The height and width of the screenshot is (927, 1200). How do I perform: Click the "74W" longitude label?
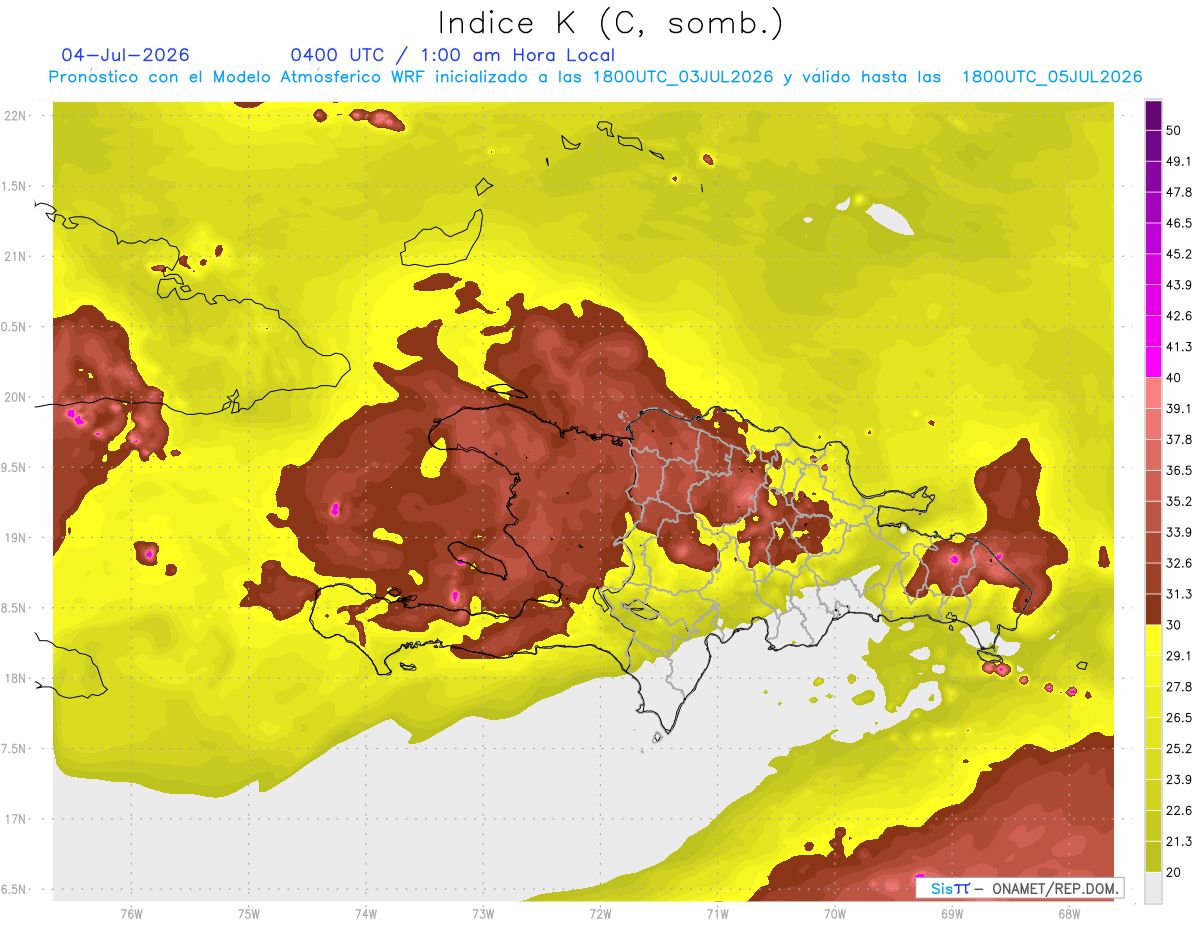366,913
